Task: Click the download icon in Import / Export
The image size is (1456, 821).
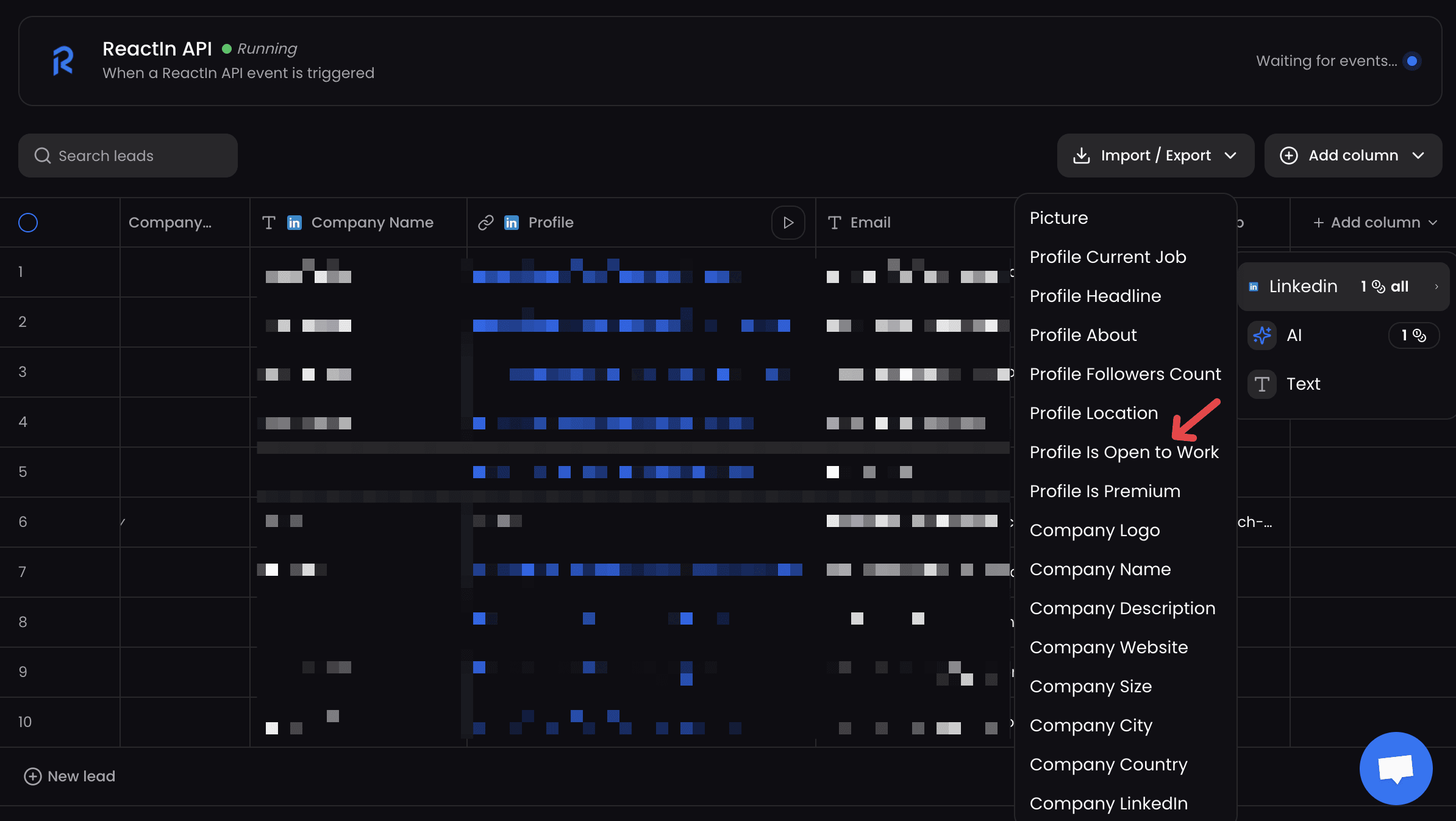Action: click(1082, 156)
